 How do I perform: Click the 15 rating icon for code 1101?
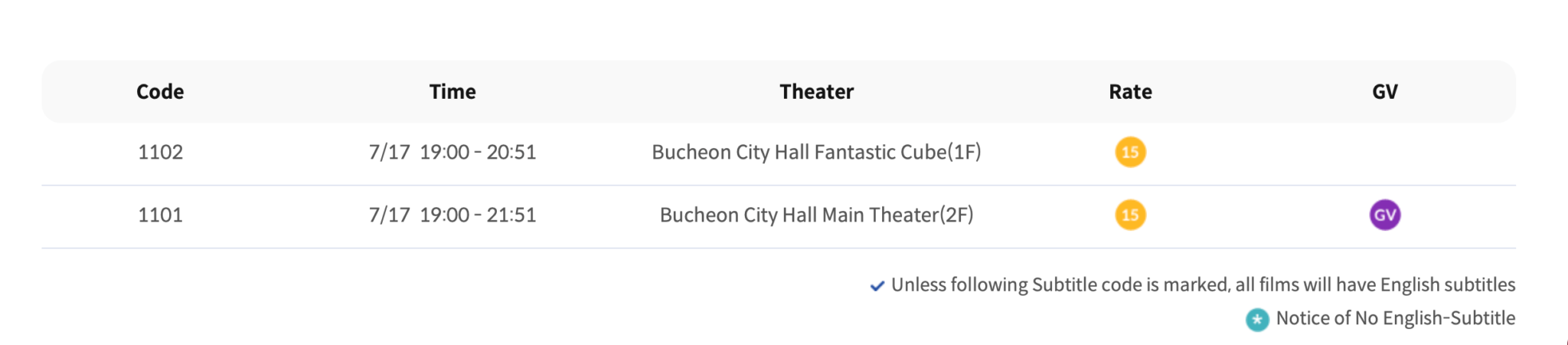[x=1130, y=215]
